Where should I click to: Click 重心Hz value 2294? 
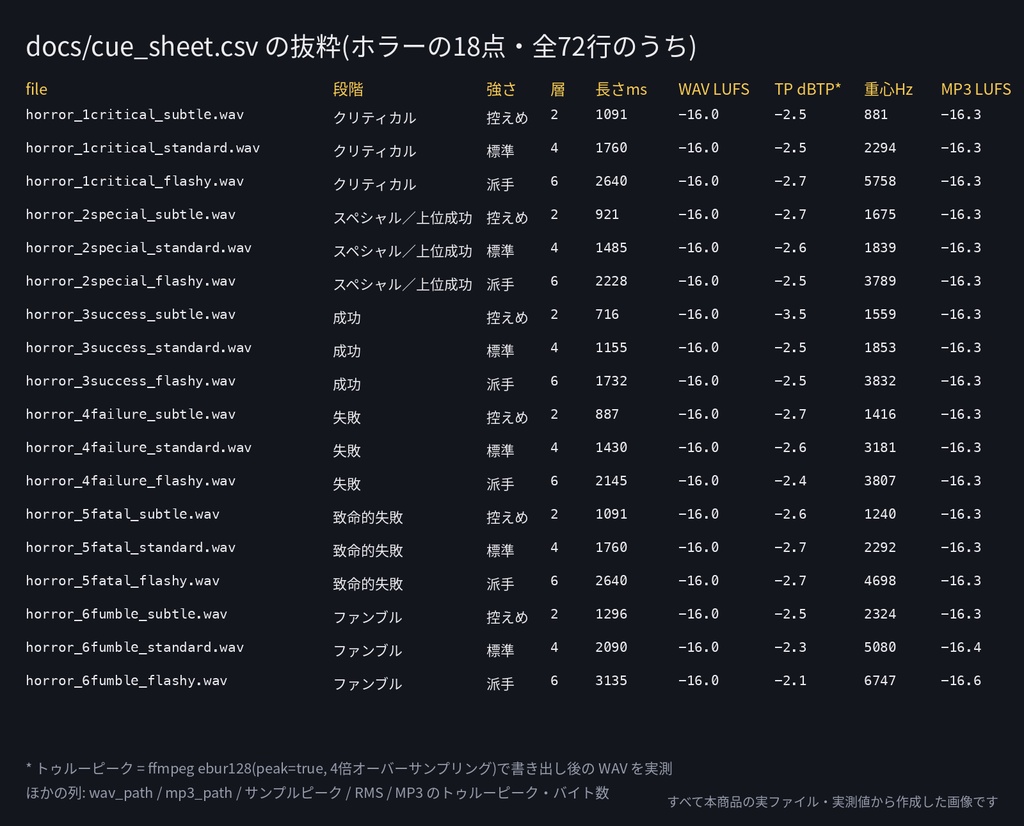coord(880,148)
